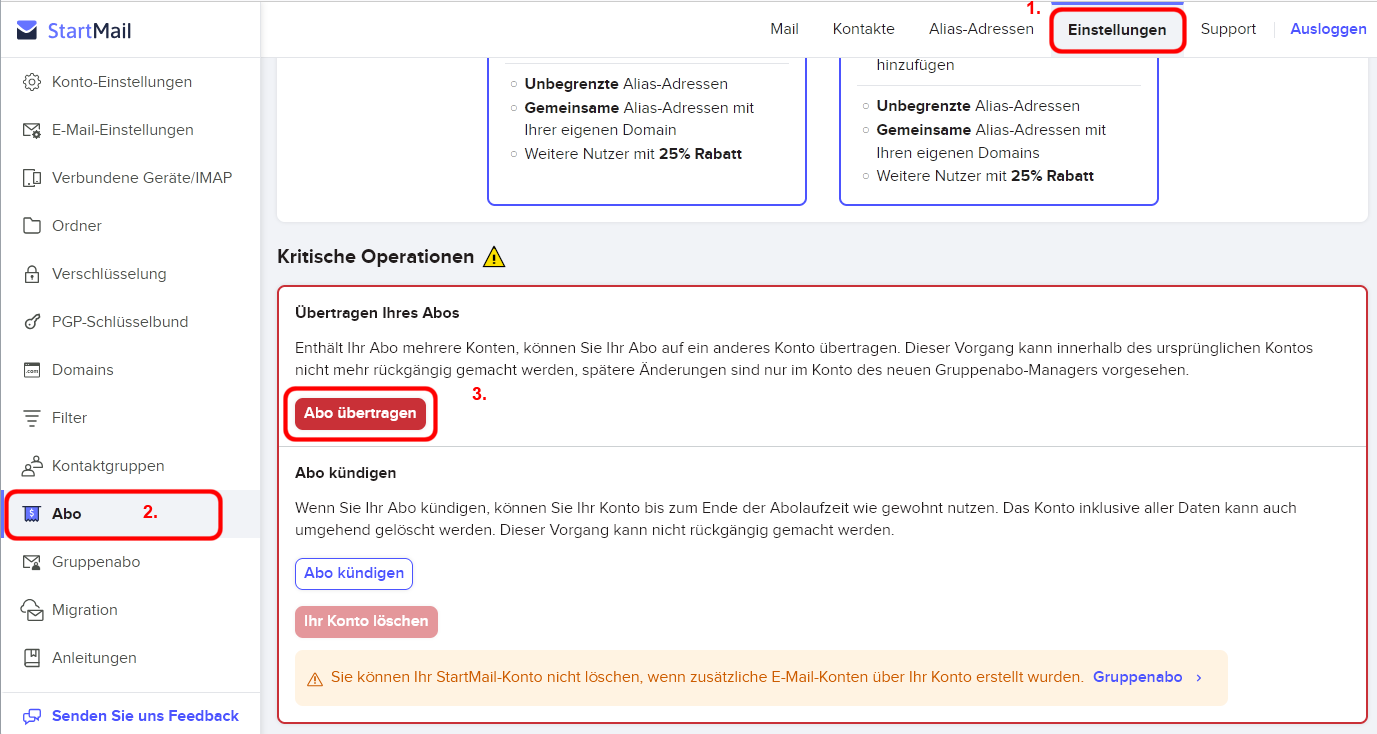Click the Abo receipt icon
Image resolution: width=1377 pixels, height=734 pixels.
[x=32, y=514]
